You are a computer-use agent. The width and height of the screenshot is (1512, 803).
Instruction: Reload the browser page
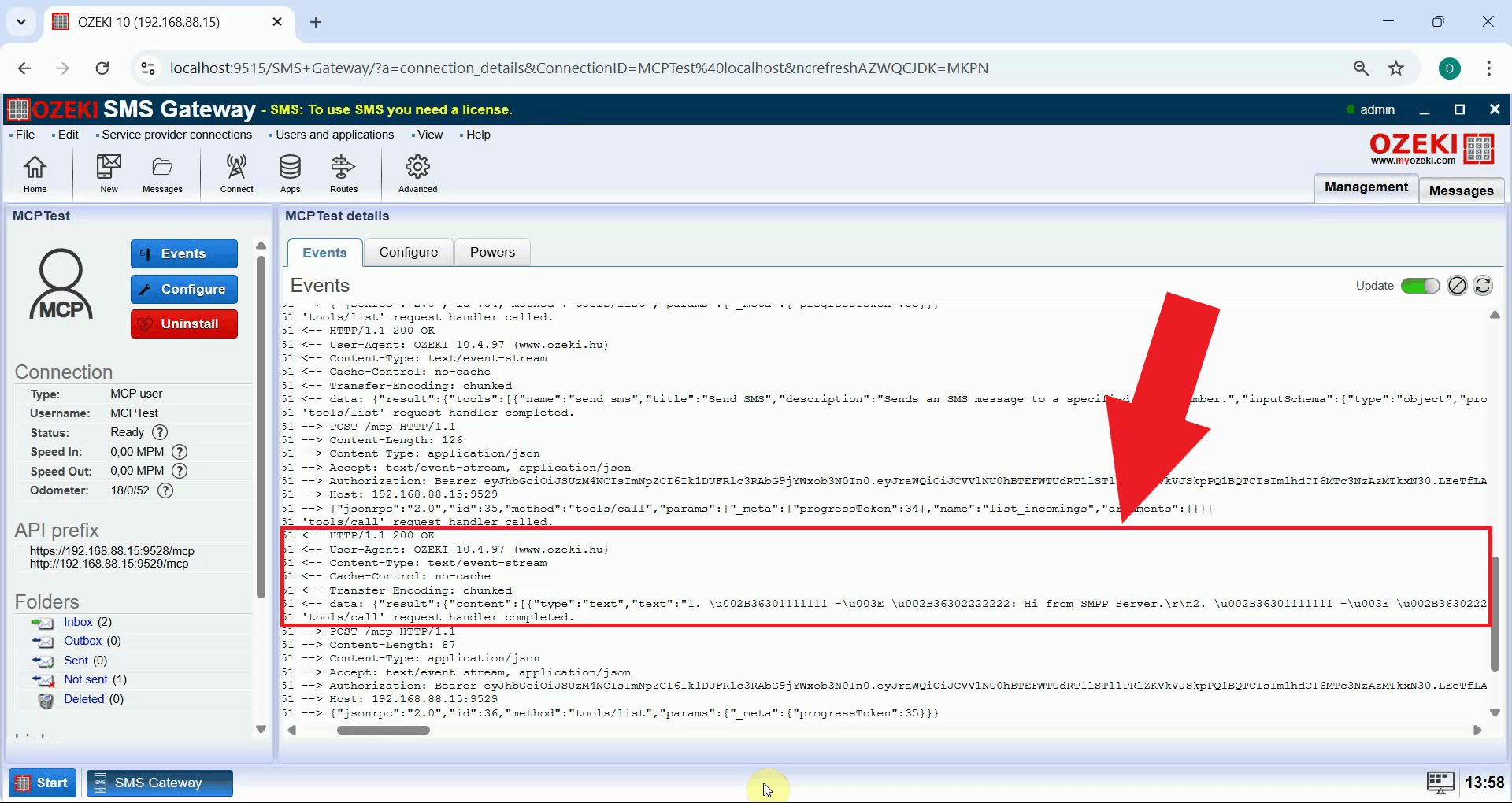coord(102,68)
